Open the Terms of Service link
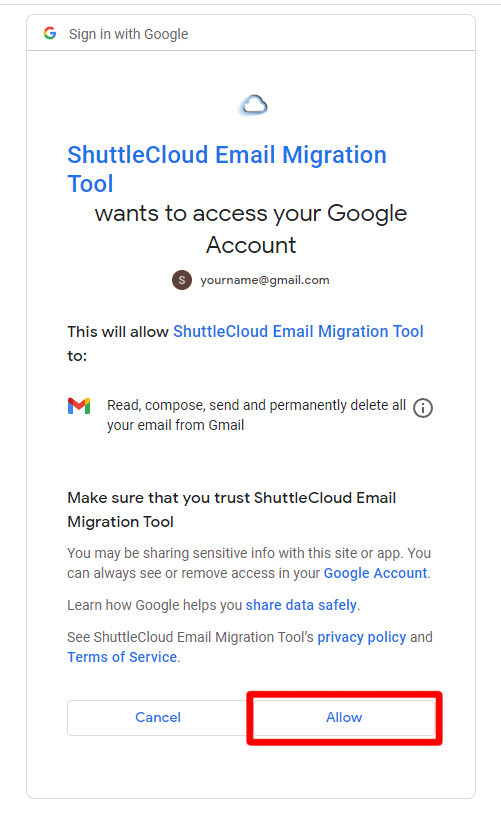 (122, 657)
